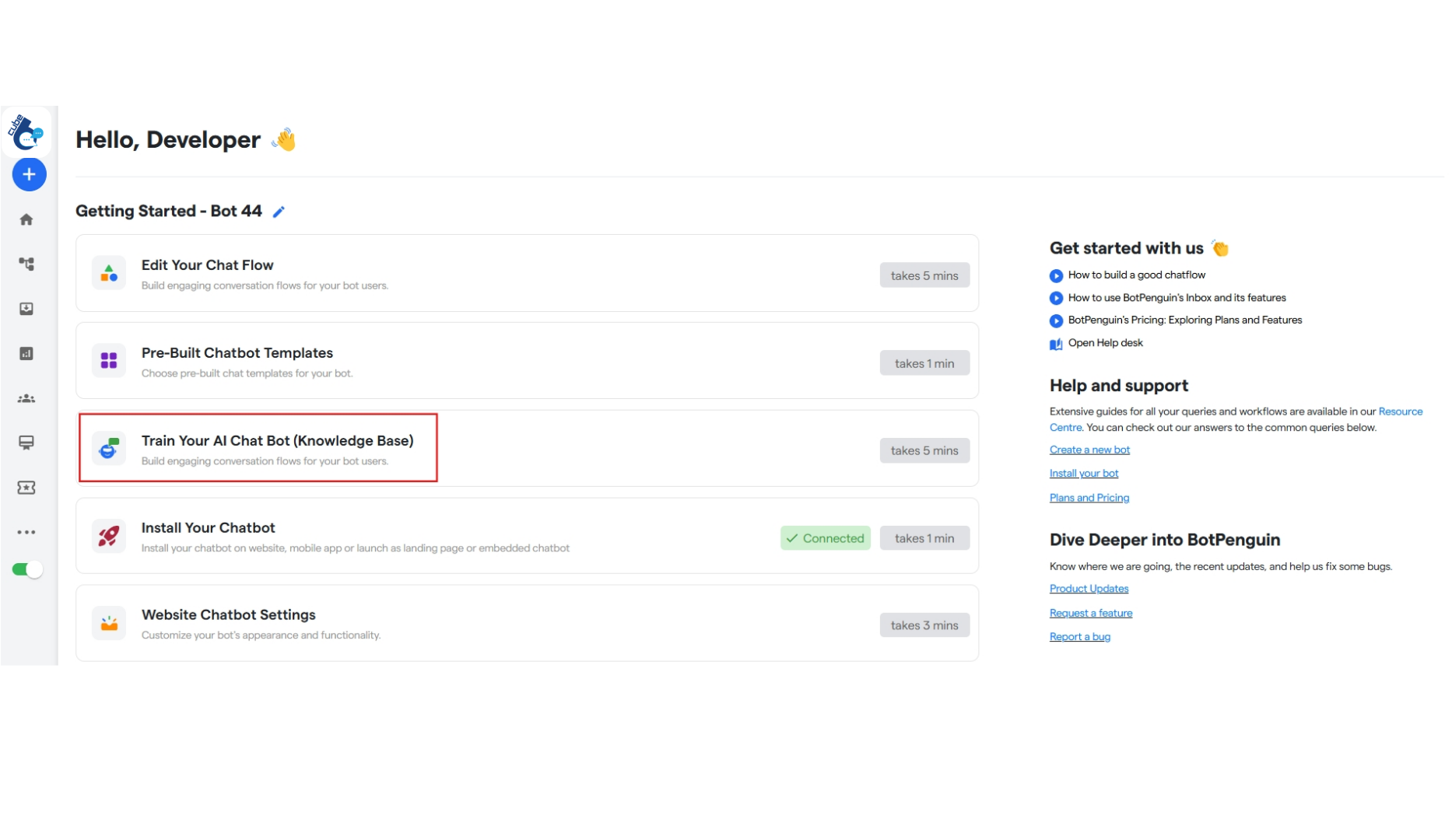This screenshot has height=840, width=1452.
Task: Click takes 1 min badge on Pre-Built Templates
Action: click(924, 363)
